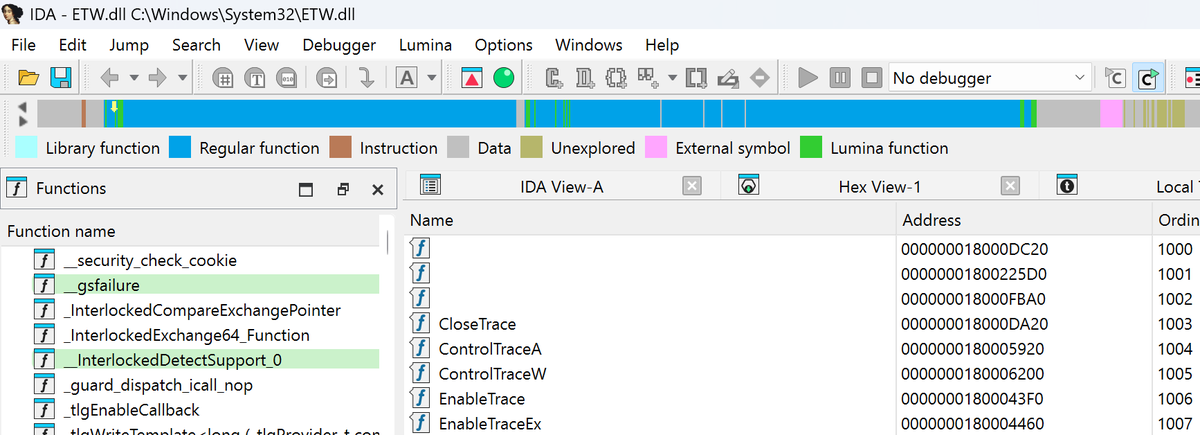Click the Hex View-1 tab icon
1200x435 pixels.
click(749, 185)
